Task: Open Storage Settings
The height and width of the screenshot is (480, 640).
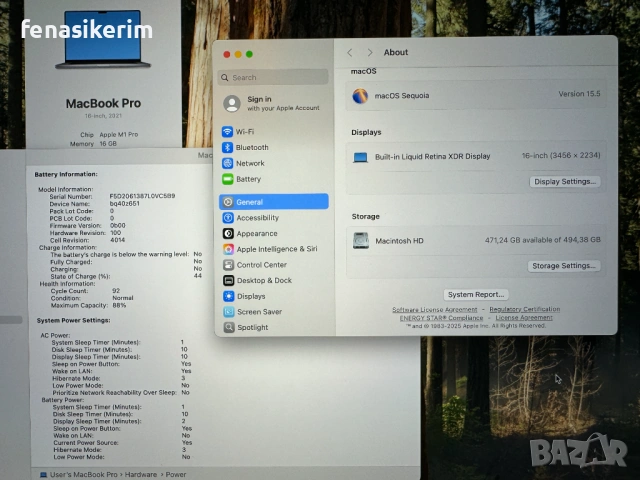Action: [x=564, y=266]
